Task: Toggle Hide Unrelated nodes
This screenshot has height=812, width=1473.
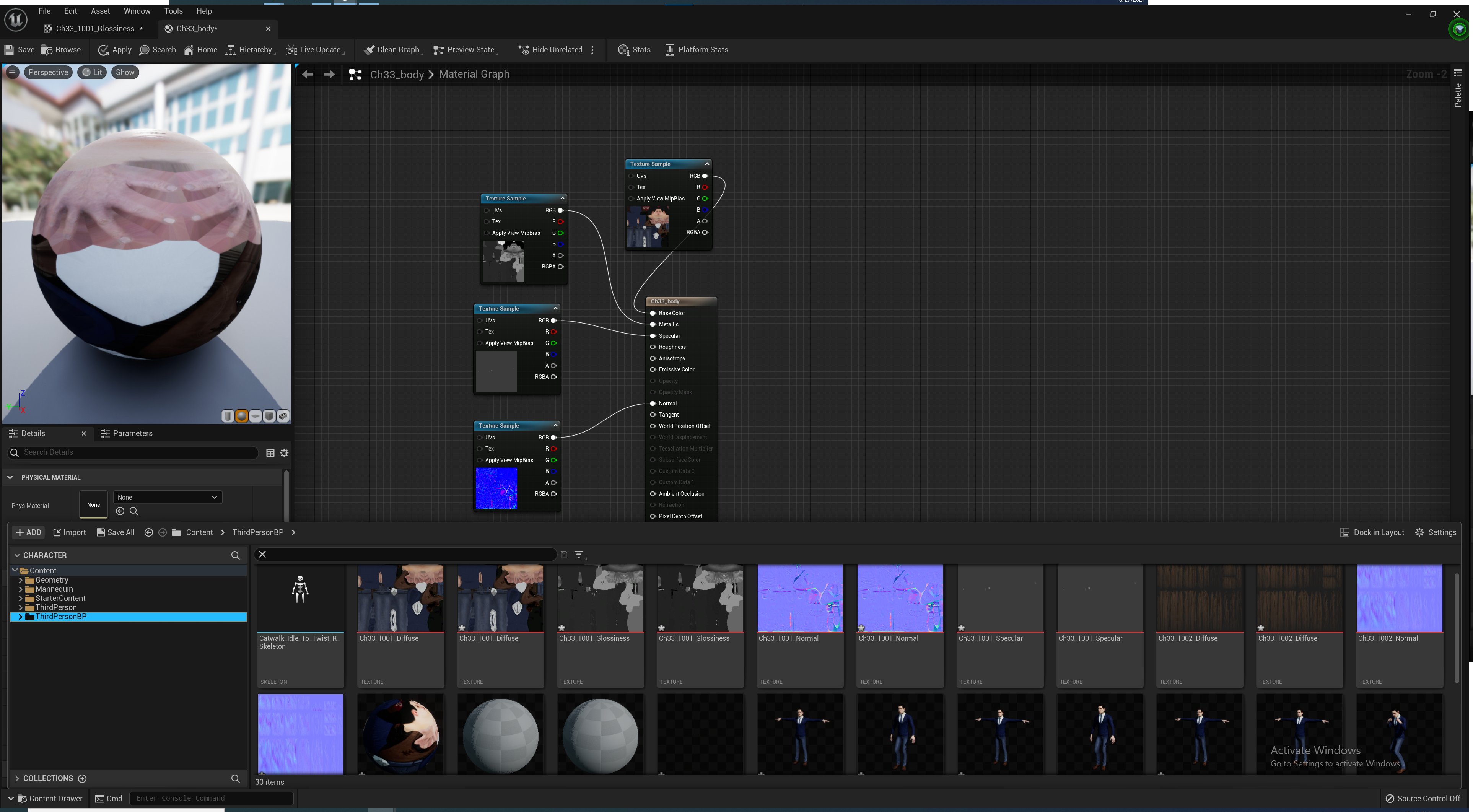Action: [550, 50]
